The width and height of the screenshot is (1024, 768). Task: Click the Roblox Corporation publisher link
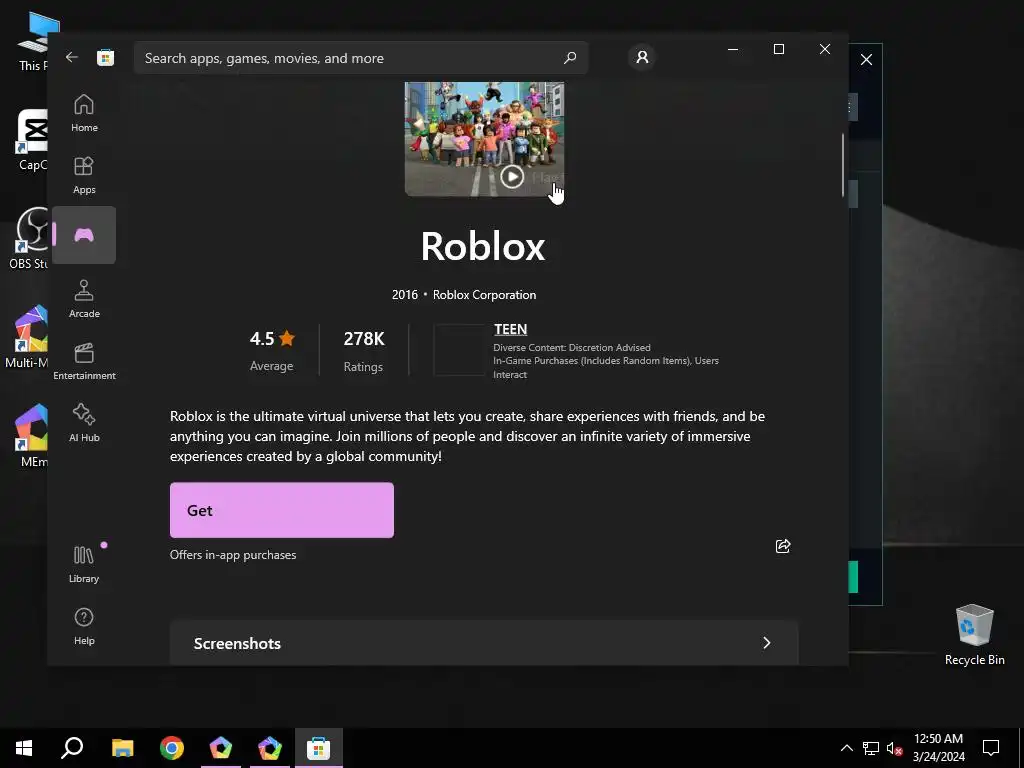click(x=485, y=295)
